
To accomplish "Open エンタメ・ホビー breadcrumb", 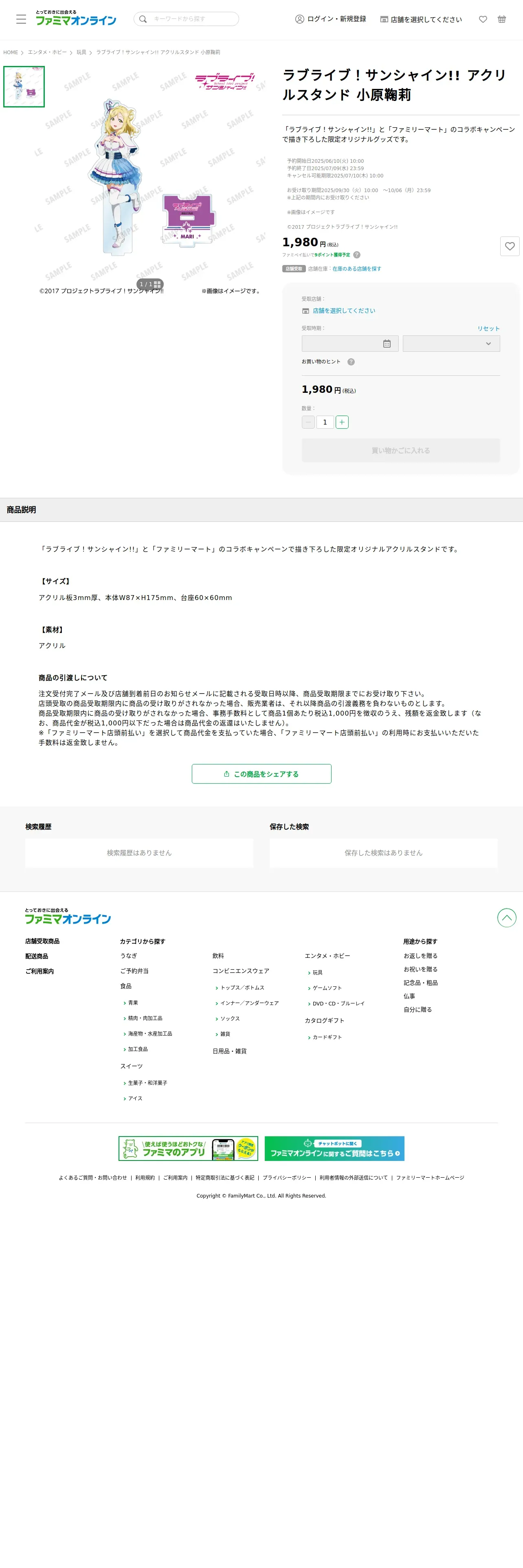I will 48,53.
